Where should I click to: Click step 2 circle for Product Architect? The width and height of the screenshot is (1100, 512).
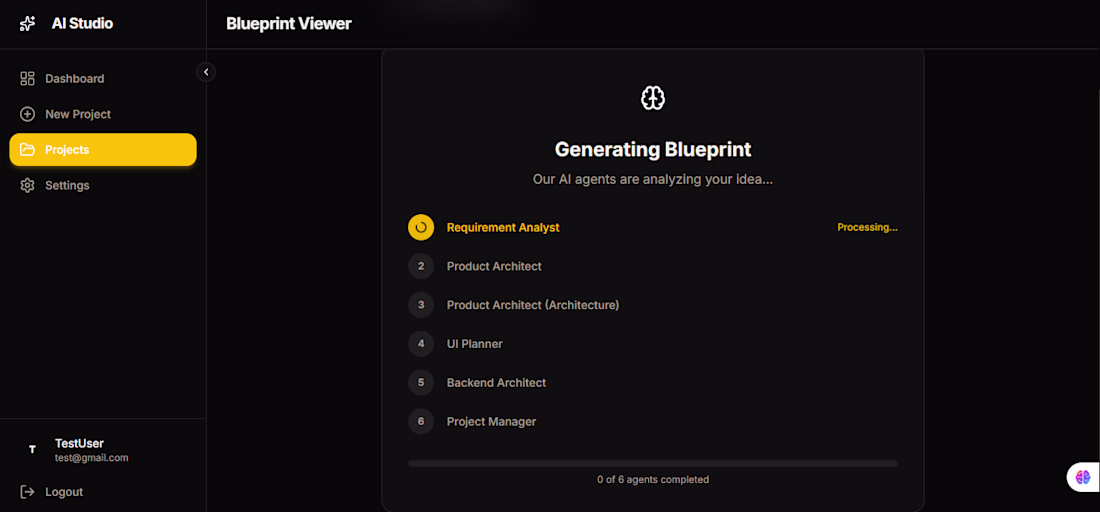pyautogui.click(x=421, y=267)
